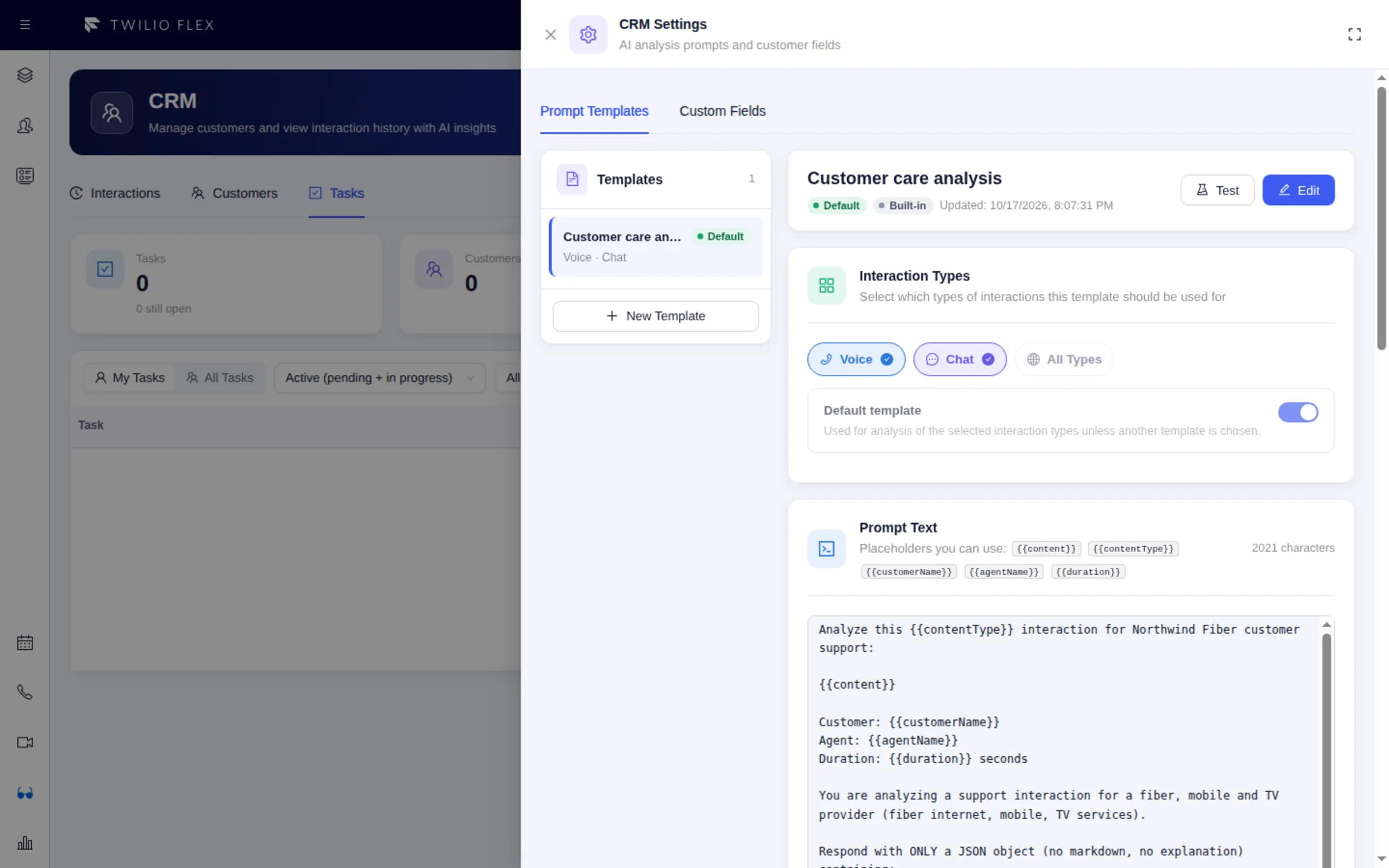
Task: Click the {{customerName}} placeholder chip
Action: [x=909, y=572]
